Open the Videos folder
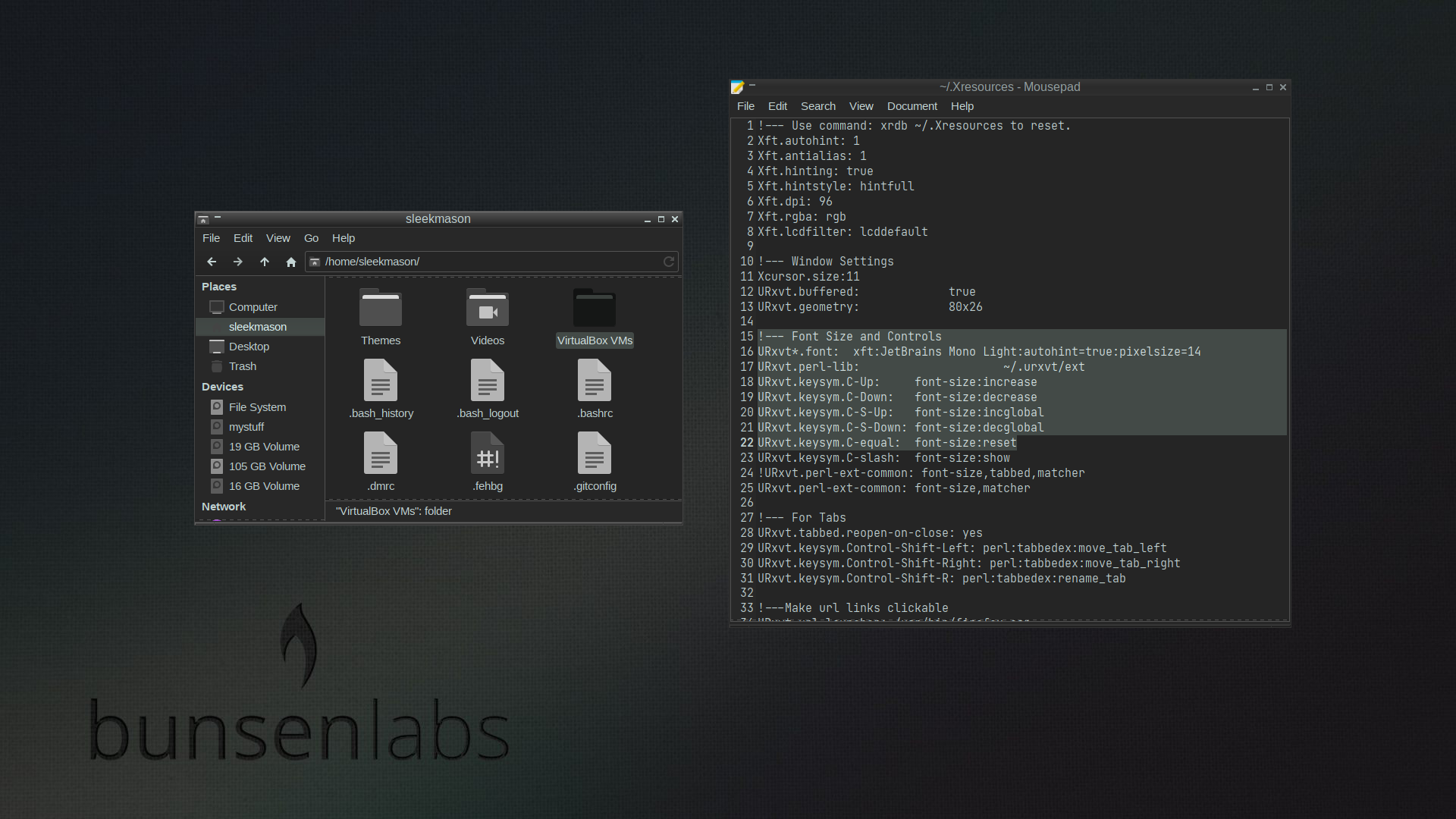The width and height of the screenshot is (1456, 819). [488, 308]
